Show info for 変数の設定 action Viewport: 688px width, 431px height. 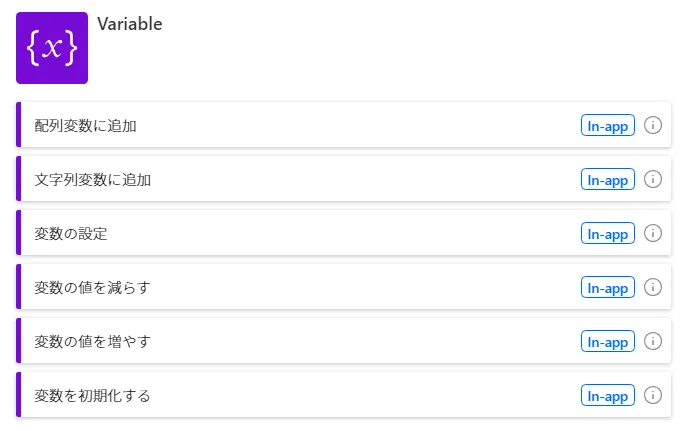[653, 234]
